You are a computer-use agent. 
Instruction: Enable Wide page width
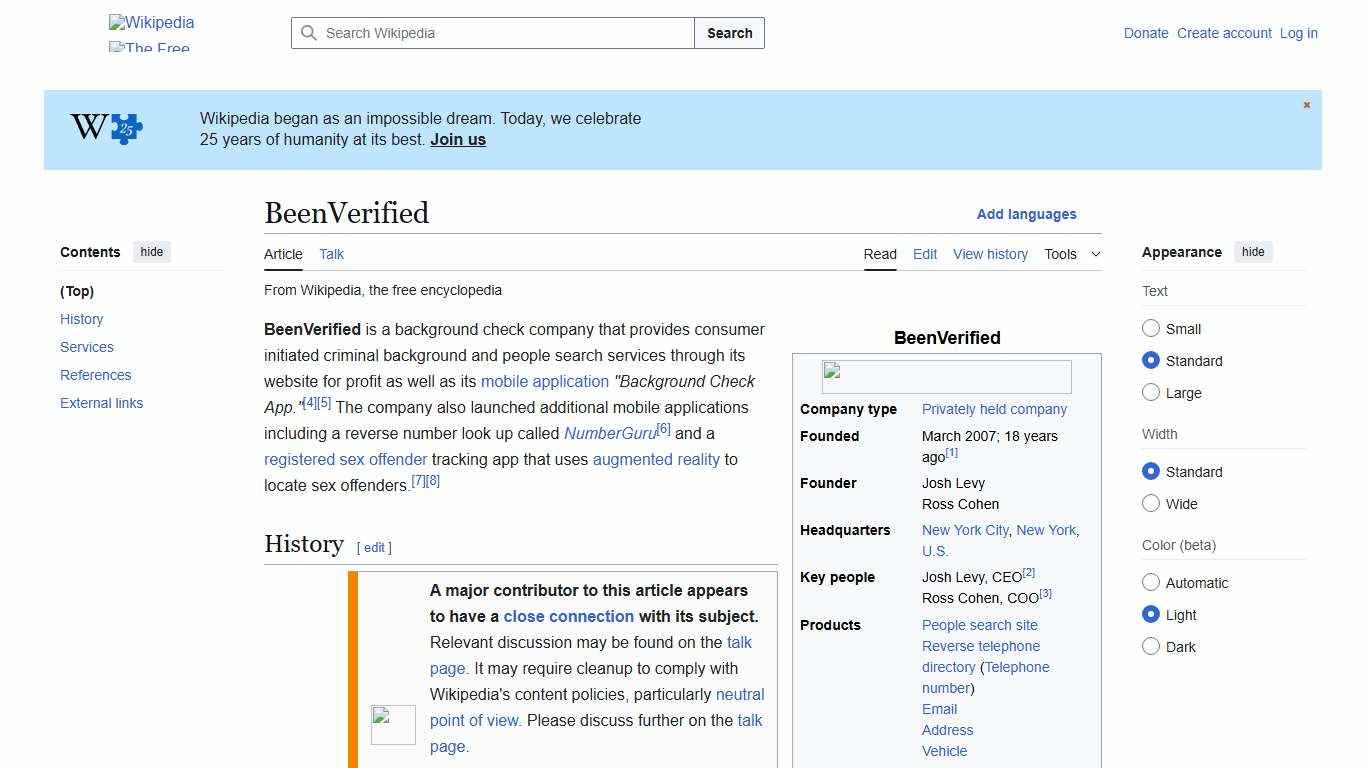click(x=1151, y=504)
